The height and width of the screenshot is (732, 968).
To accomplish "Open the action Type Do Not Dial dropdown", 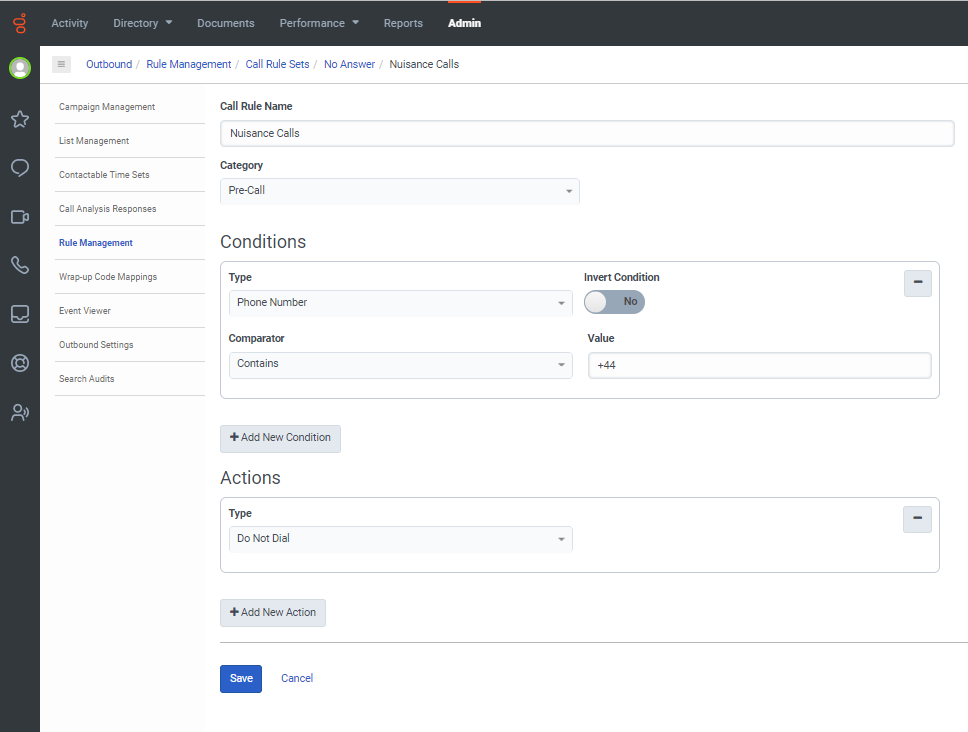I will click(x=400, y=539).
